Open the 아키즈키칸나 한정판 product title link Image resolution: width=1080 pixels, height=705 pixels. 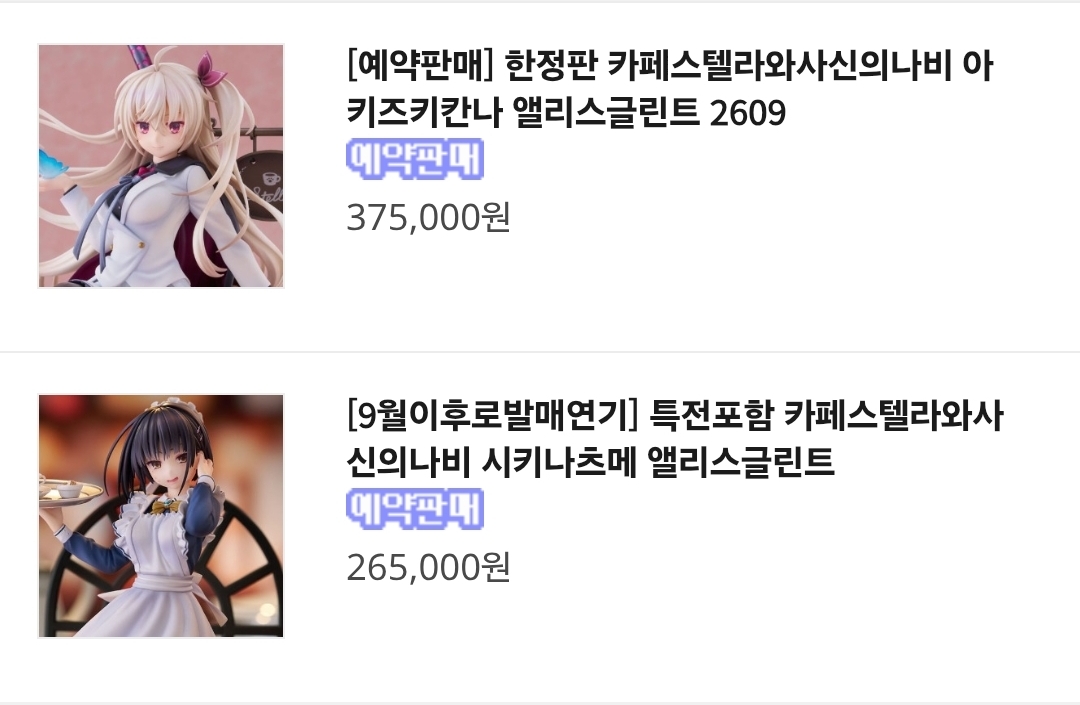point(669,89)
